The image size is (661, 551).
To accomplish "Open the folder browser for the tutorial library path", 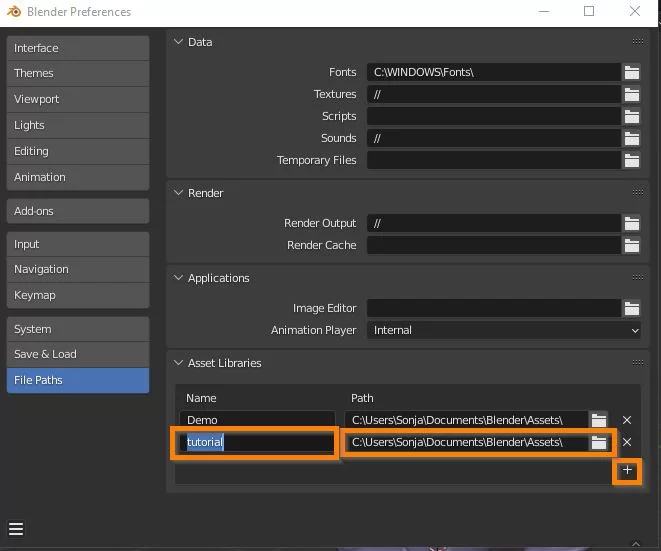I will (x=598, y=442).
